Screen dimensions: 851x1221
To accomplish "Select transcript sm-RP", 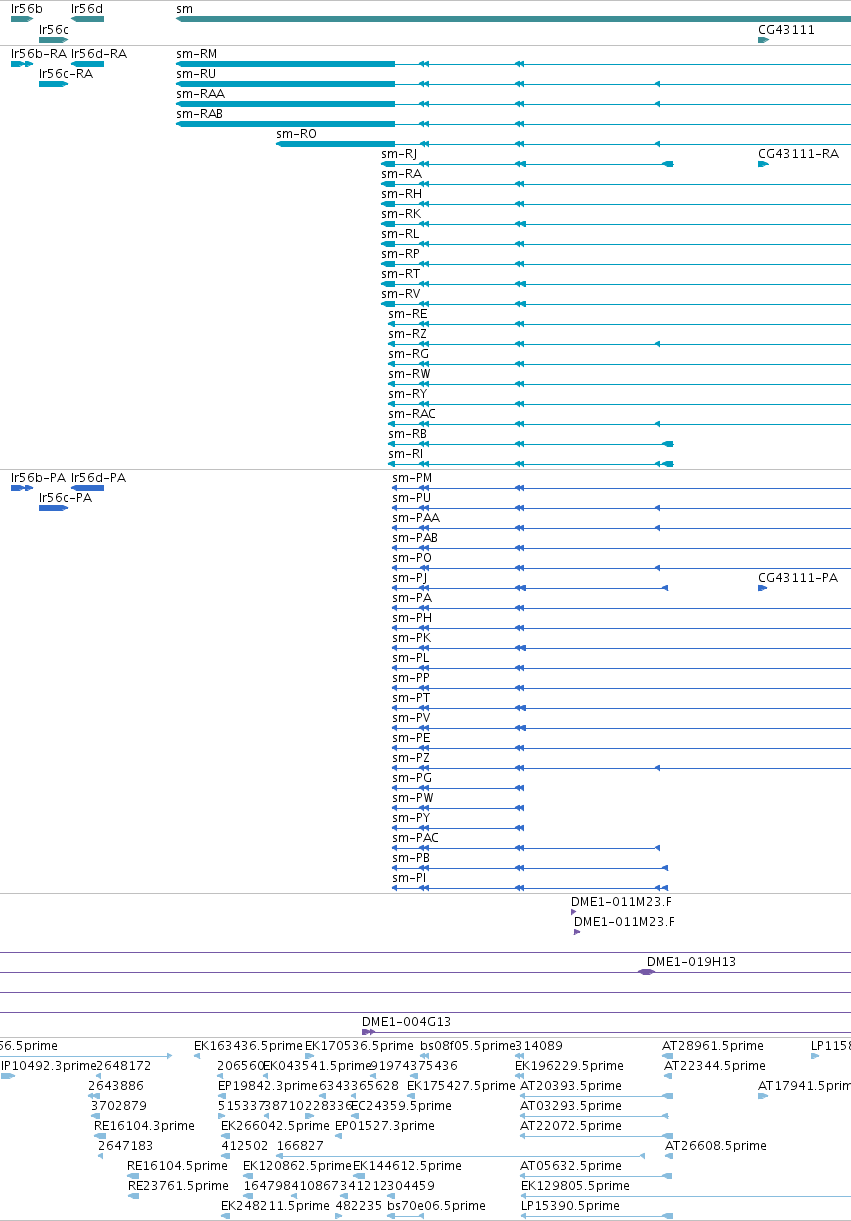I will pos(401,253).
